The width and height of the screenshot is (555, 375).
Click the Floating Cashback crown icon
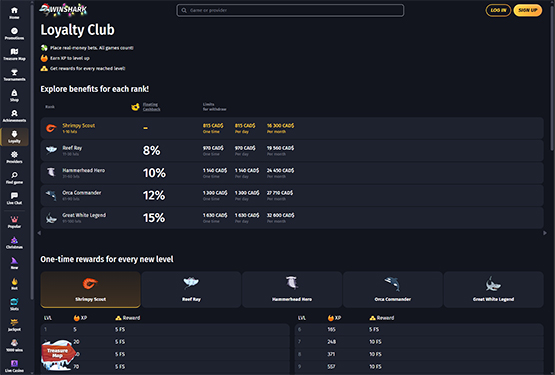coord(135,107)
